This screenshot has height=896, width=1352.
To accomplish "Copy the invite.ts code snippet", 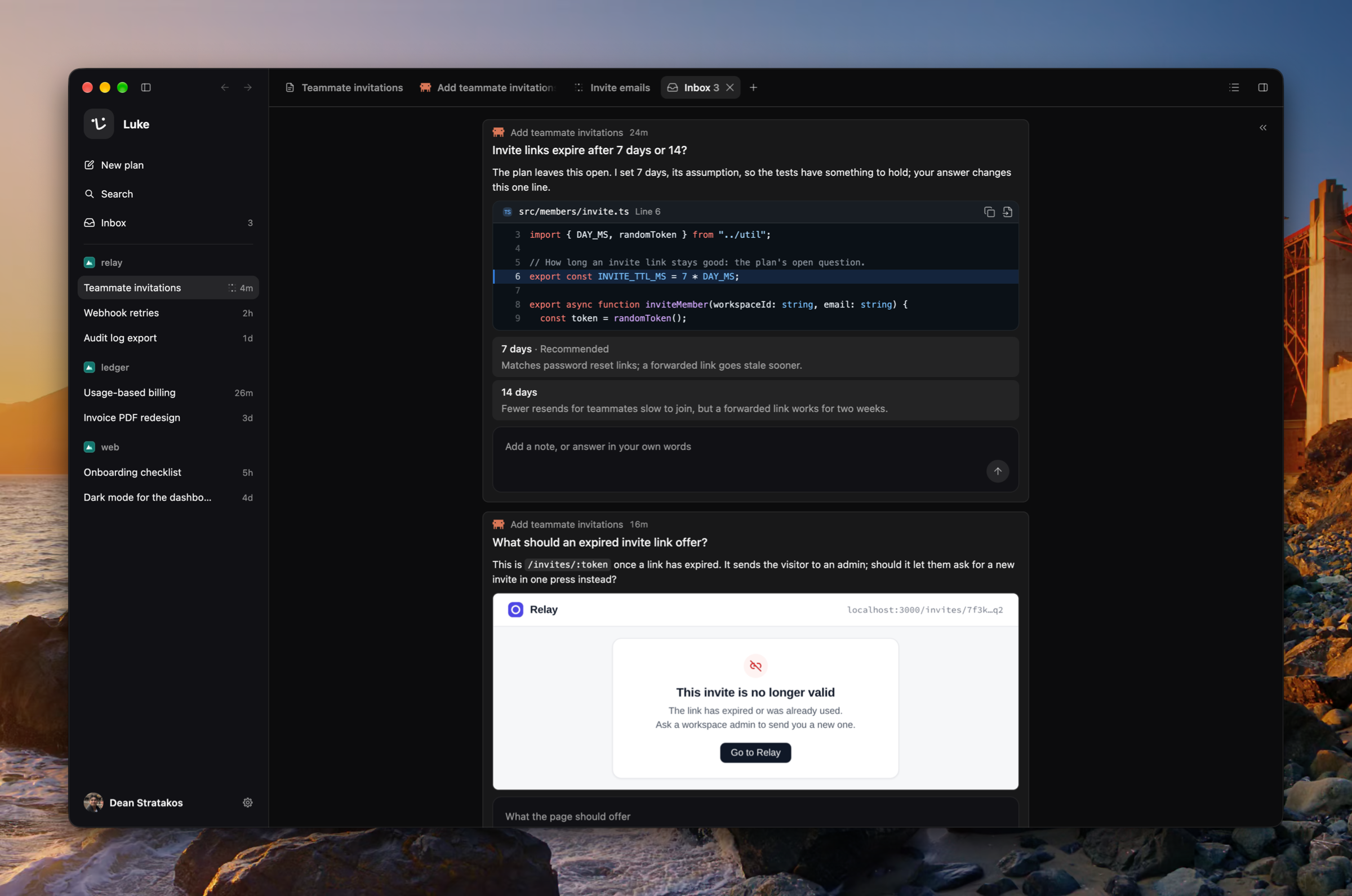I will coord(989,212).
